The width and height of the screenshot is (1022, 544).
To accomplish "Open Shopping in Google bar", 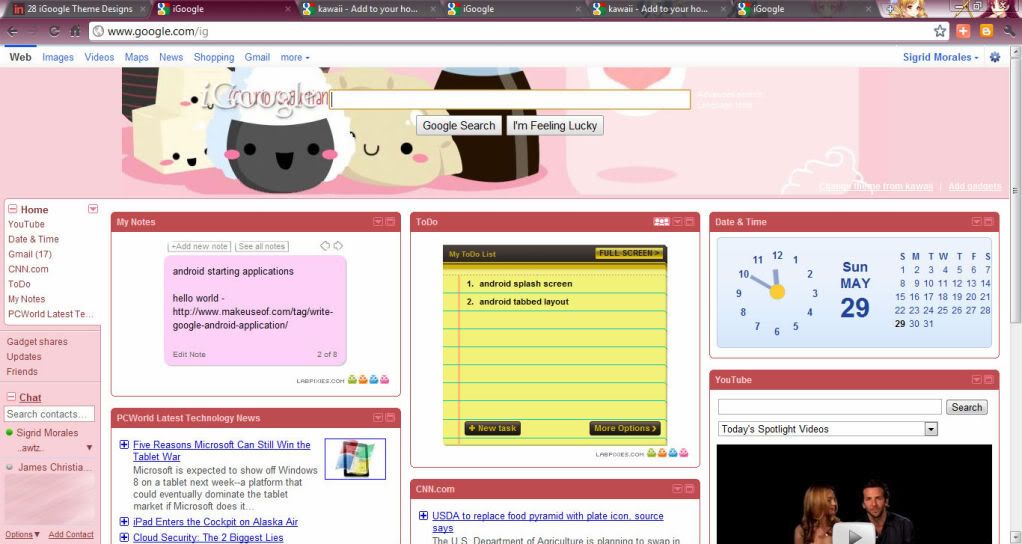I will point(214,57).
